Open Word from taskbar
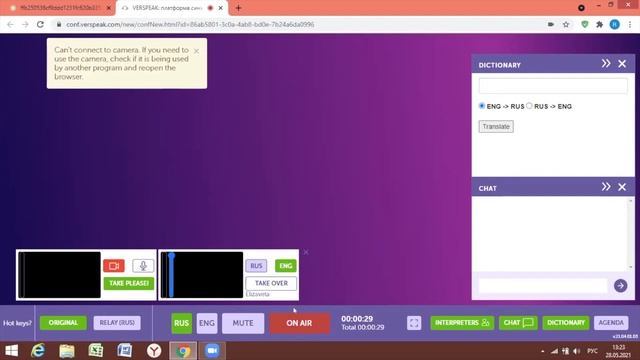The image size is (640, 360). (124, 351)
